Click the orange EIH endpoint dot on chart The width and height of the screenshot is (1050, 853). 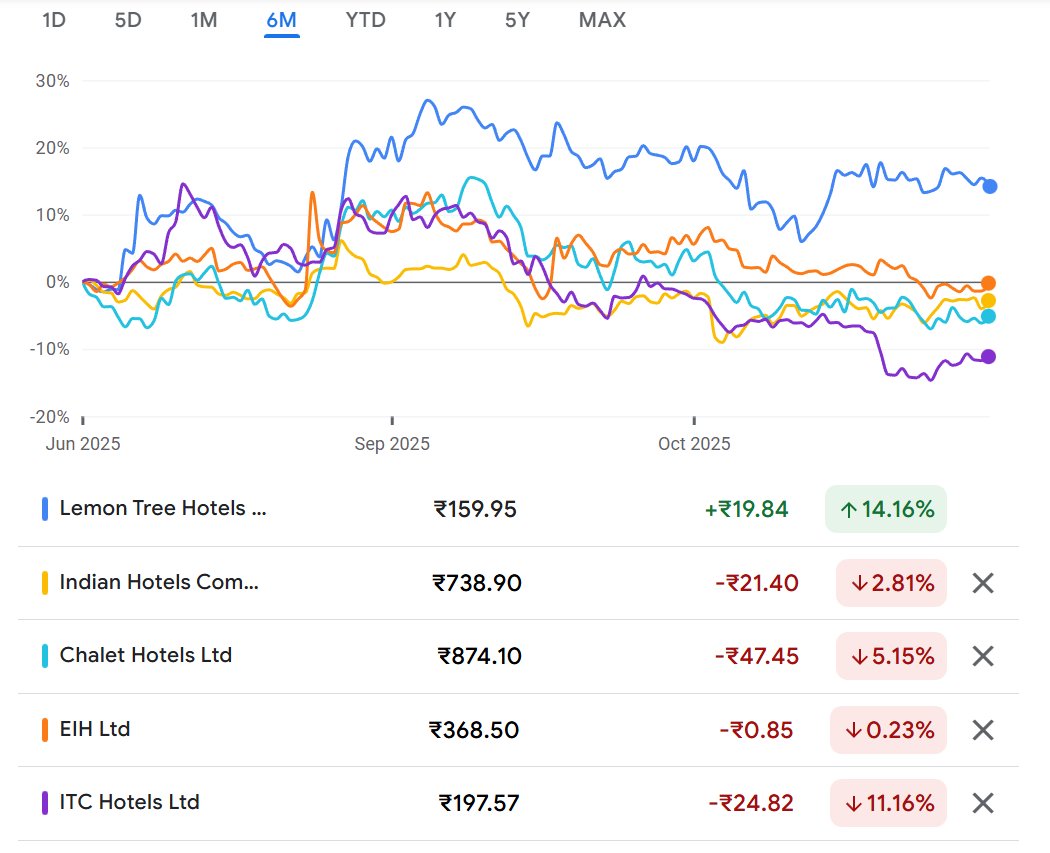tap(989, 282)
